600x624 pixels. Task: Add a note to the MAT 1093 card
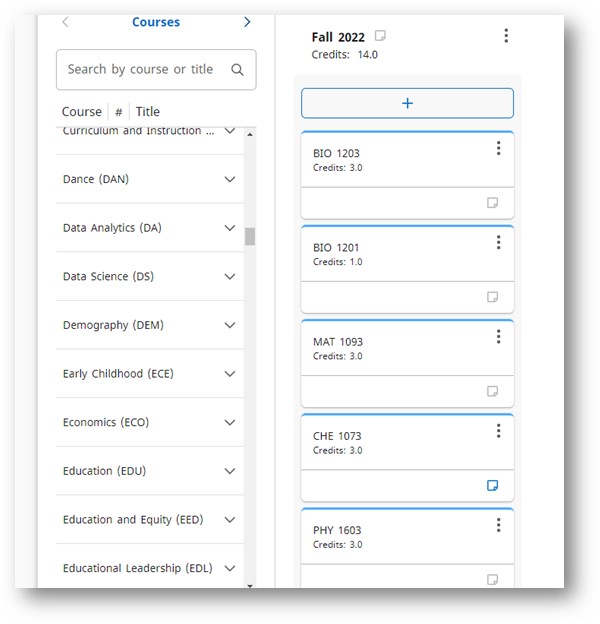click(x=492, y=391)
